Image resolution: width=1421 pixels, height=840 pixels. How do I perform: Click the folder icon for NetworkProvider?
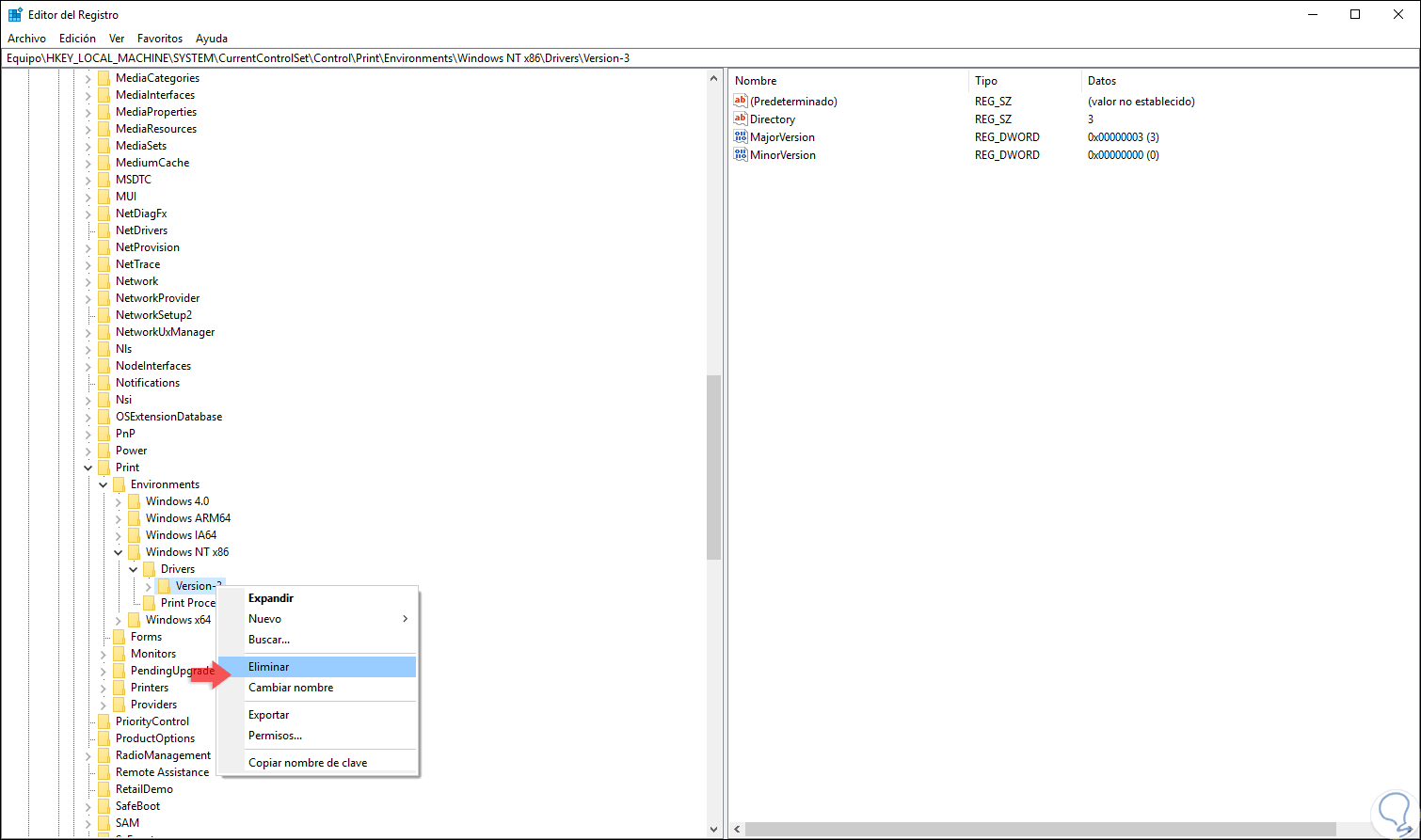104,298
